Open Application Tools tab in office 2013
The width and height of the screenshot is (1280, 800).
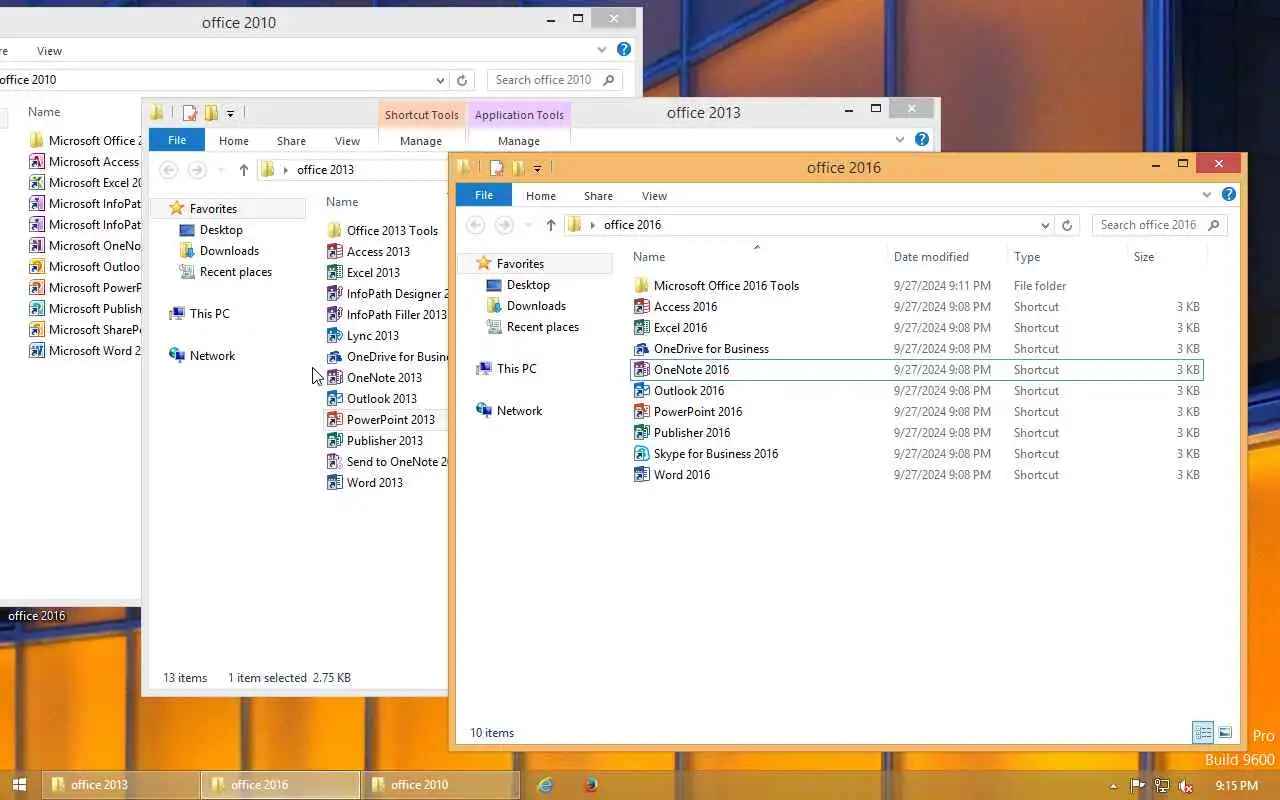[519, 115]
